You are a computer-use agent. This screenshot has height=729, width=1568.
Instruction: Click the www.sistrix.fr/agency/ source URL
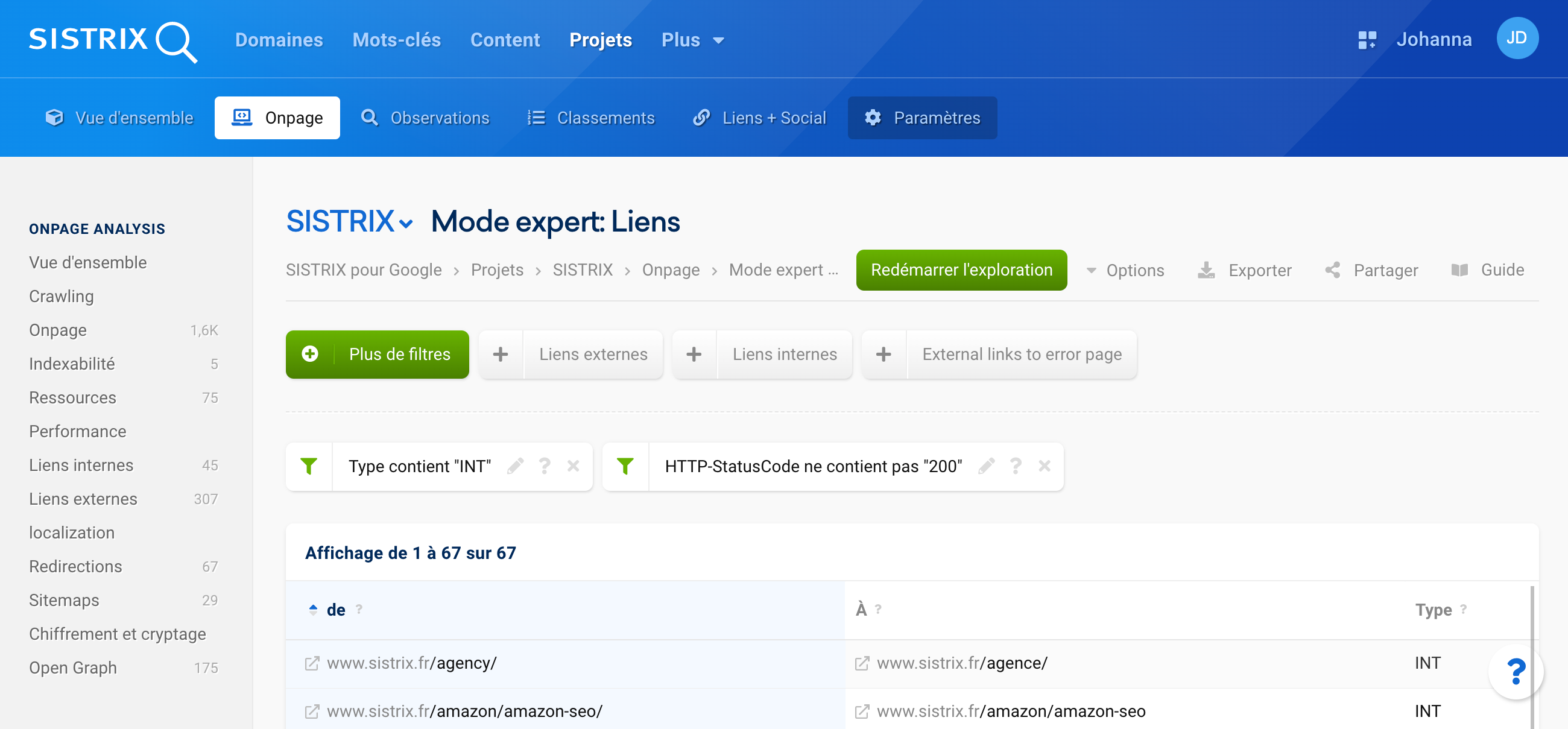click(411, 663)
